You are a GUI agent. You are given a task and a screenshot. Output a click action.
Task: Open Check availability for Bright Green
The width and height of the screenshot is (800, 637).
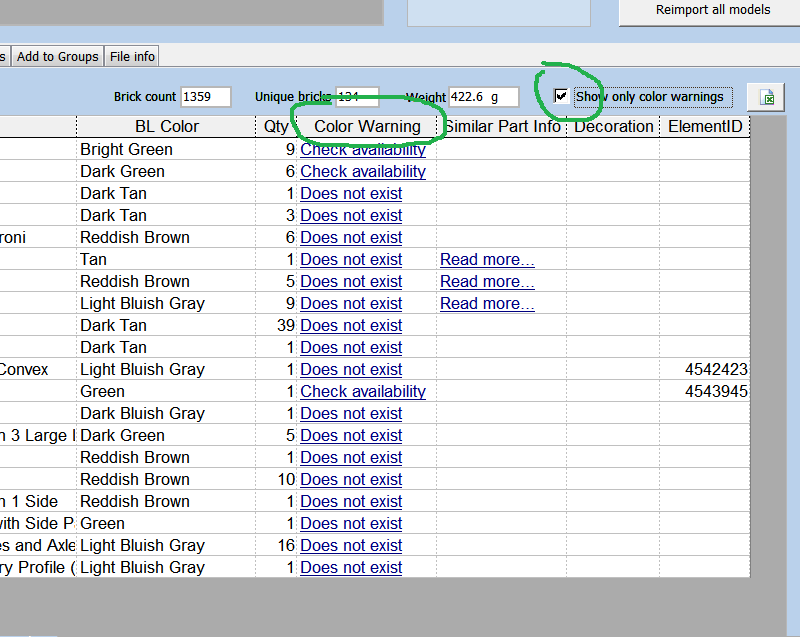[363, 149]
